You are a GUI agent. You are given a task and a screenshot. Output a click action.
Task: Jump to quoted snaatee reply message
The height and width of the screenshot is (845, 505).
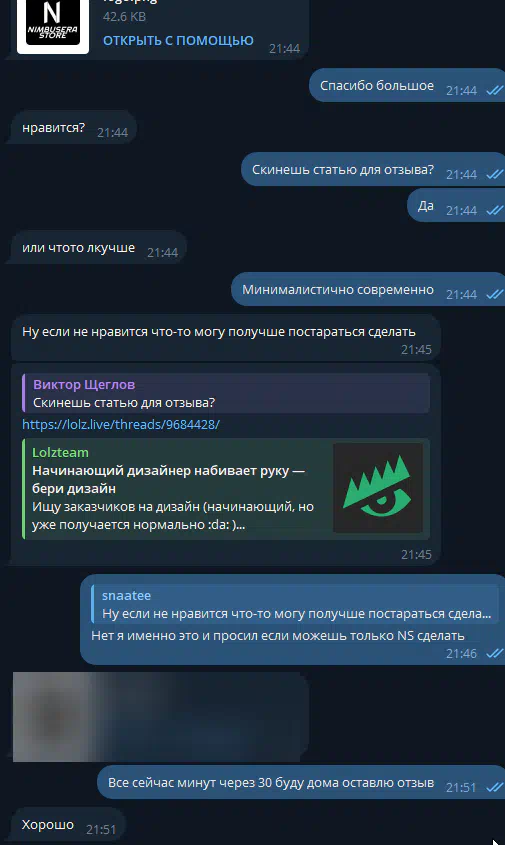pyautogui.click(x=295, y=604)
